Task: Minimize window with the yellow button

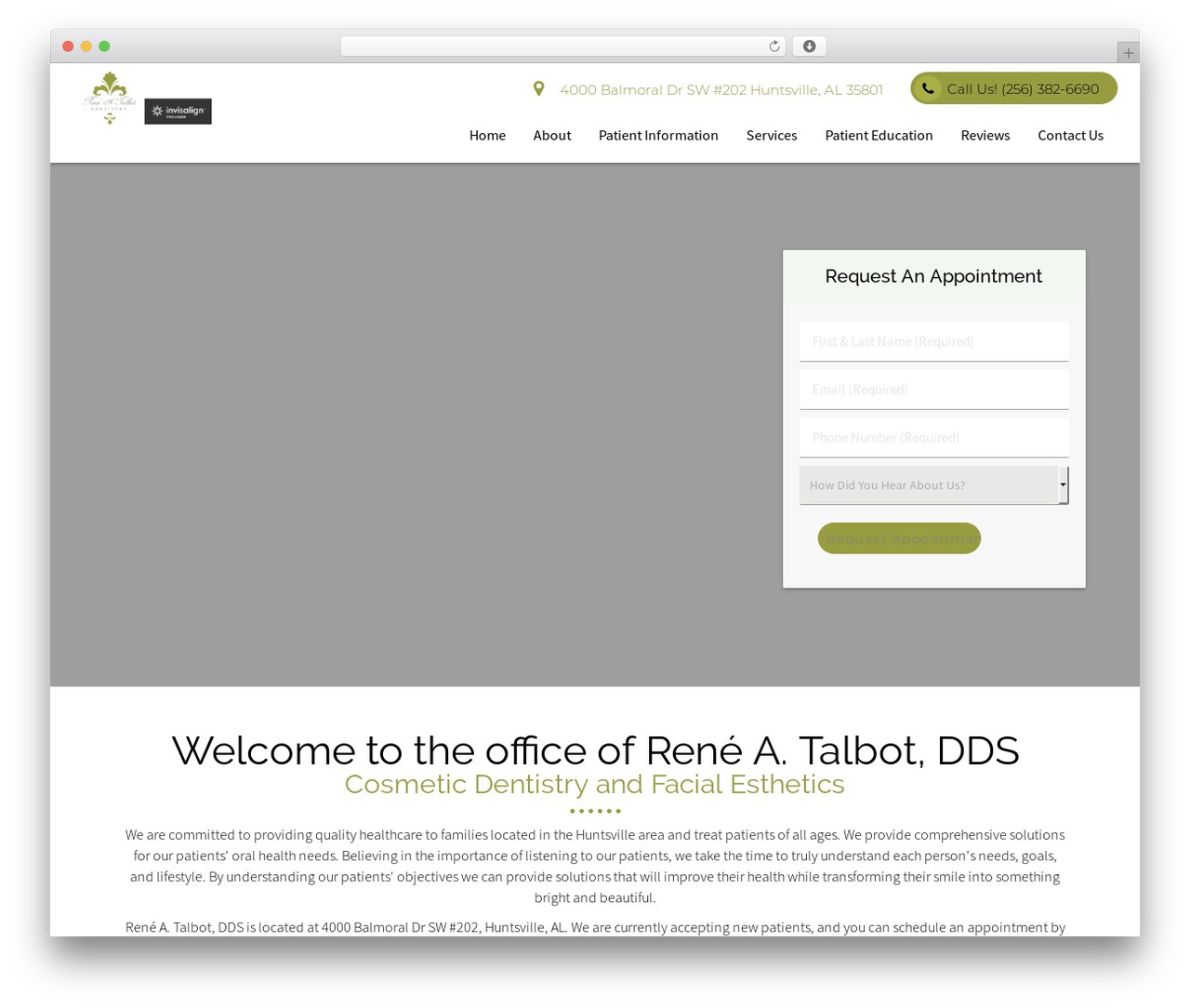Action: 86,46
